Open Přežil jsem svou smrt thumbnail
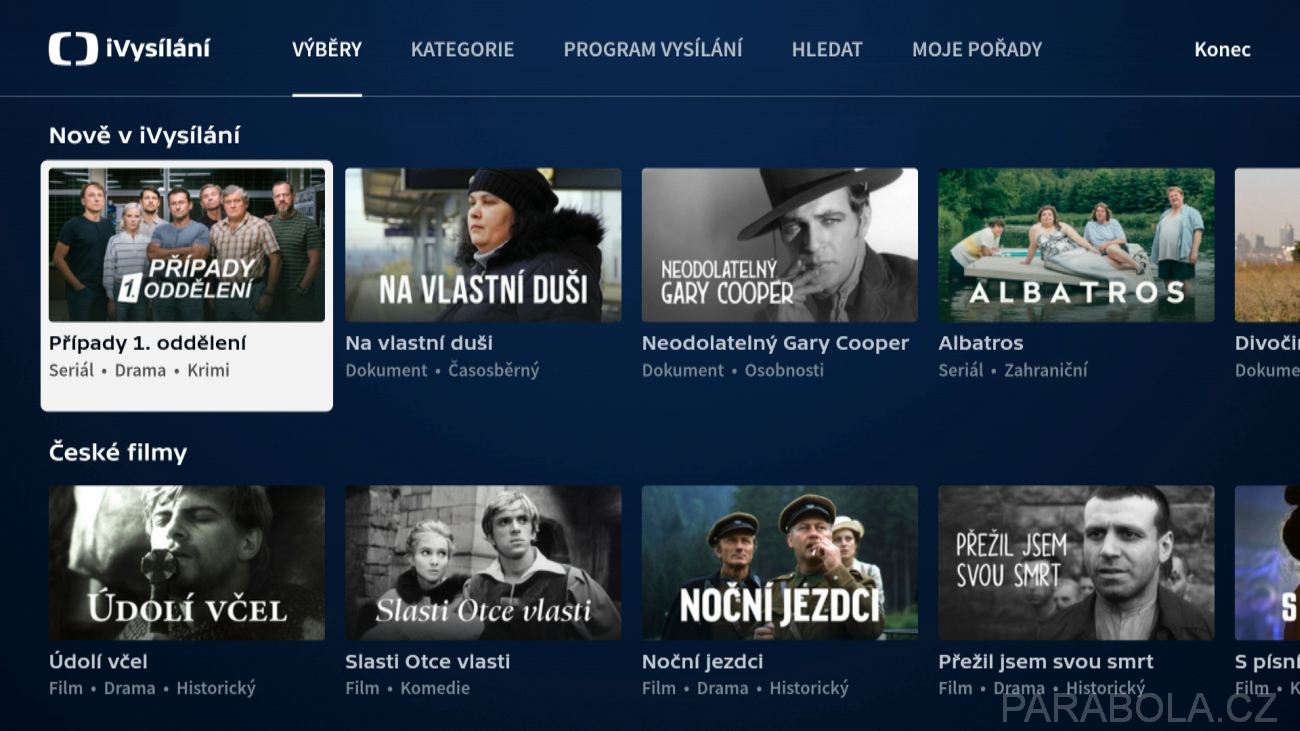The image size is (1300, 731). (x=1076, y=563)
